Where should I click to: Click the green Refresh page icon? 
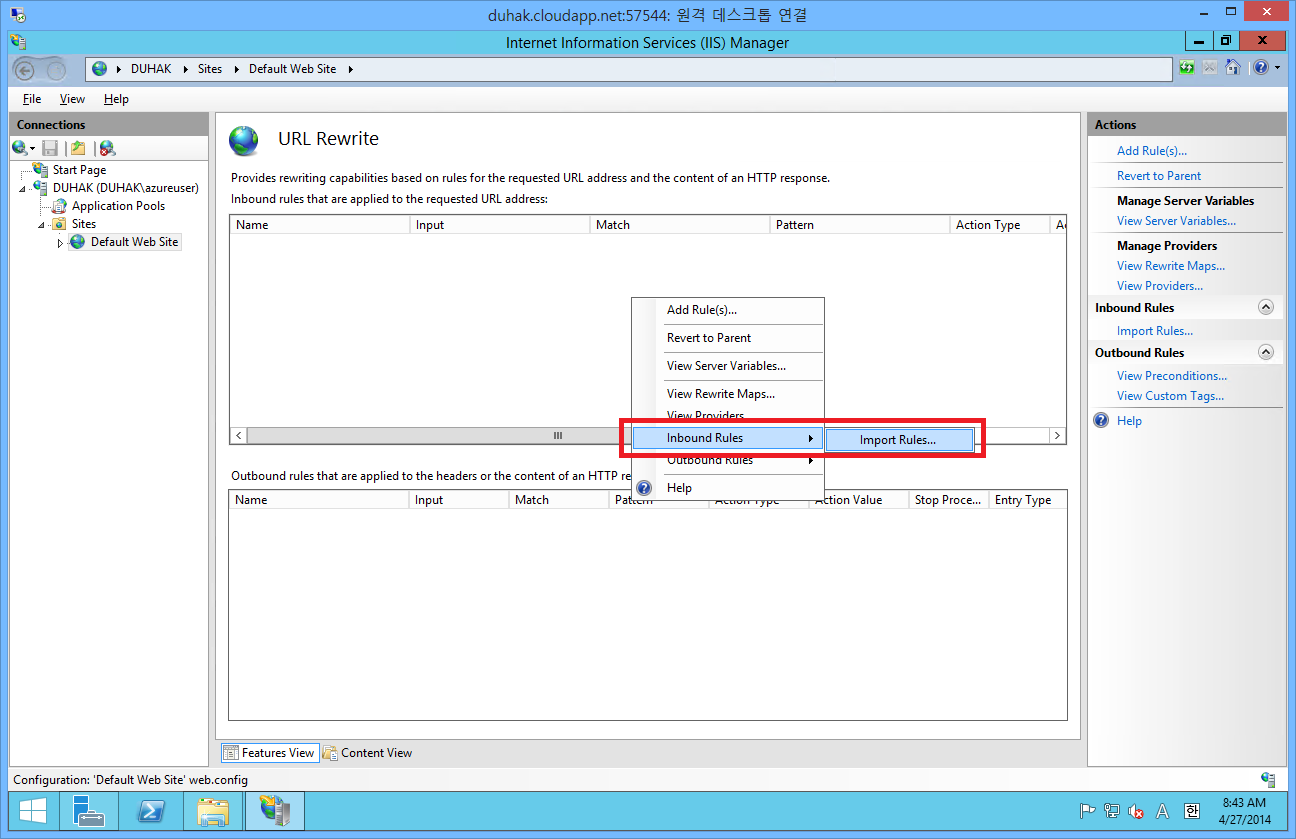pyautogui.click(x=1187, y=68)
